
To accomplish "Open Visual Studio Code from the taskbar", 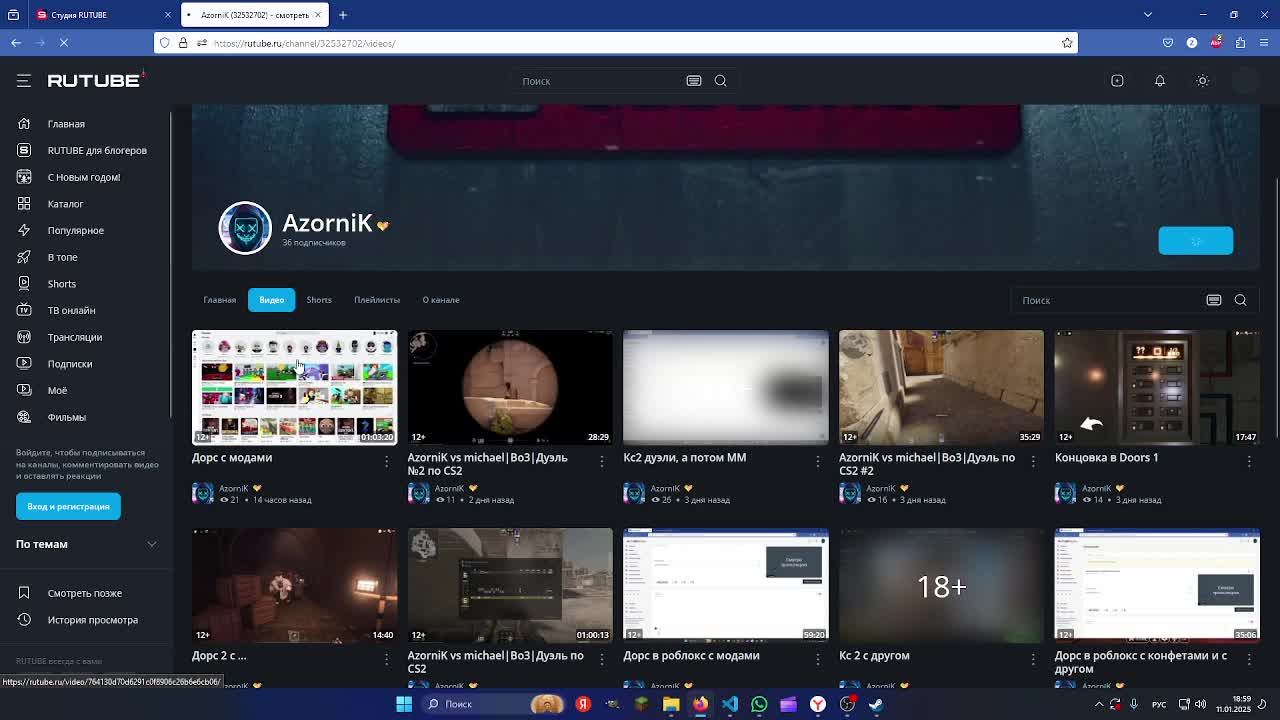I will [x=730, y=704].
